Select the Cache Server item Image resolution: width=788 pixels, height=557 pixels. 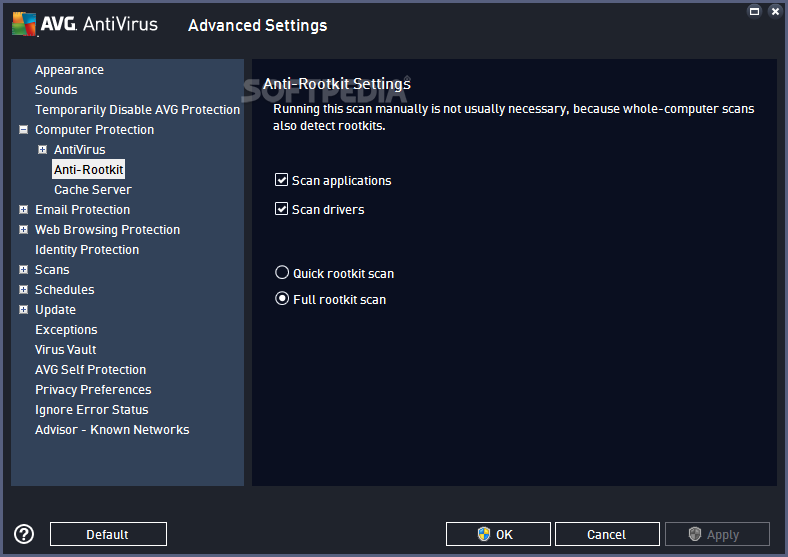(x=93, y=190)
